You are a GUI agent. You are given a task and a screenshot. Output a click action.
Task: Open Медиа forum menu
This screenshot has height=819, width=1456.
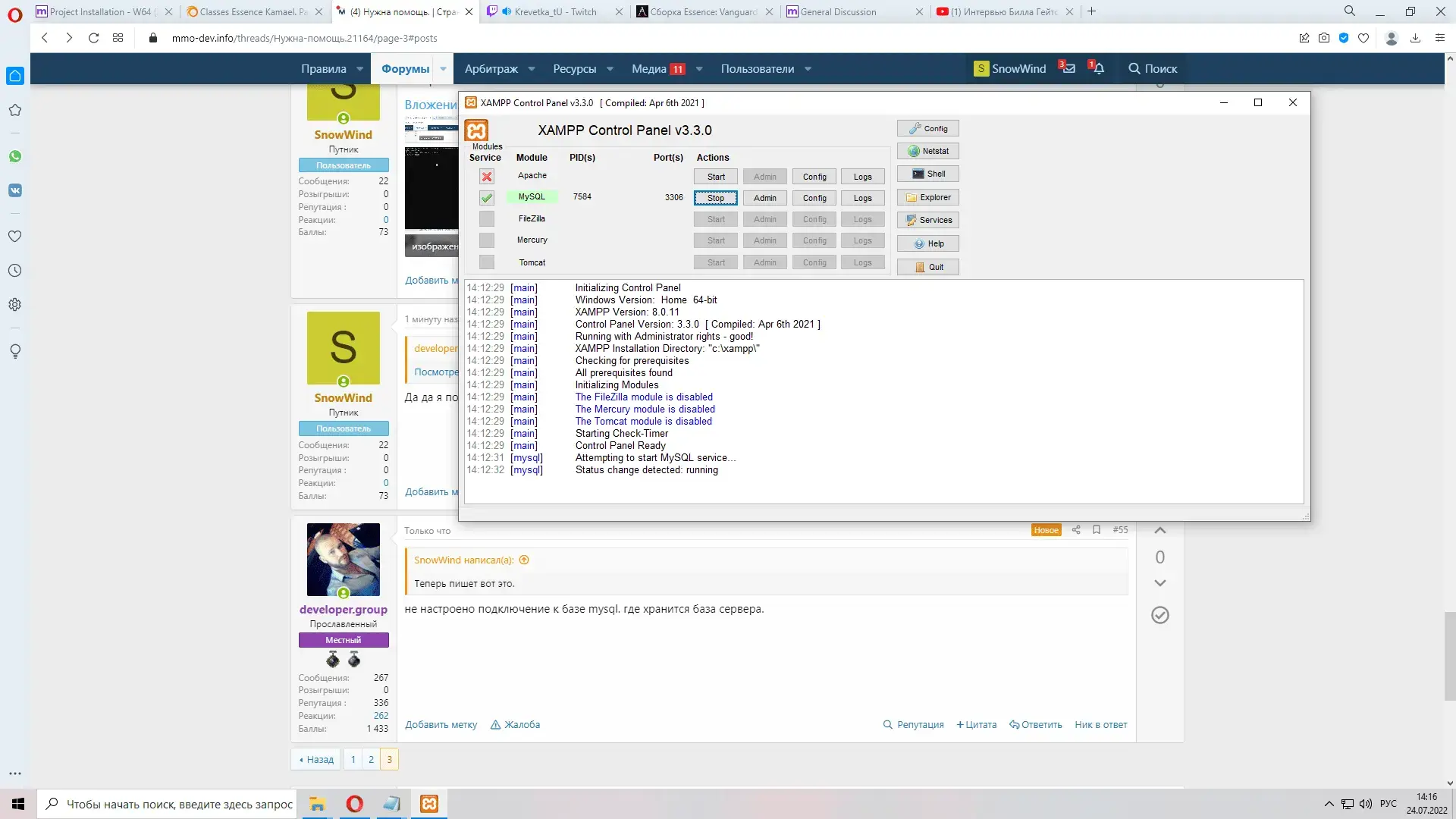(658, 69)
